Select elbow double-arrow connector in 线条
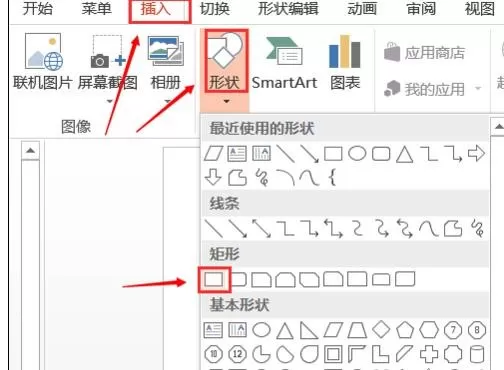Viewport: 504px width, 370px height. coord(333,229)
